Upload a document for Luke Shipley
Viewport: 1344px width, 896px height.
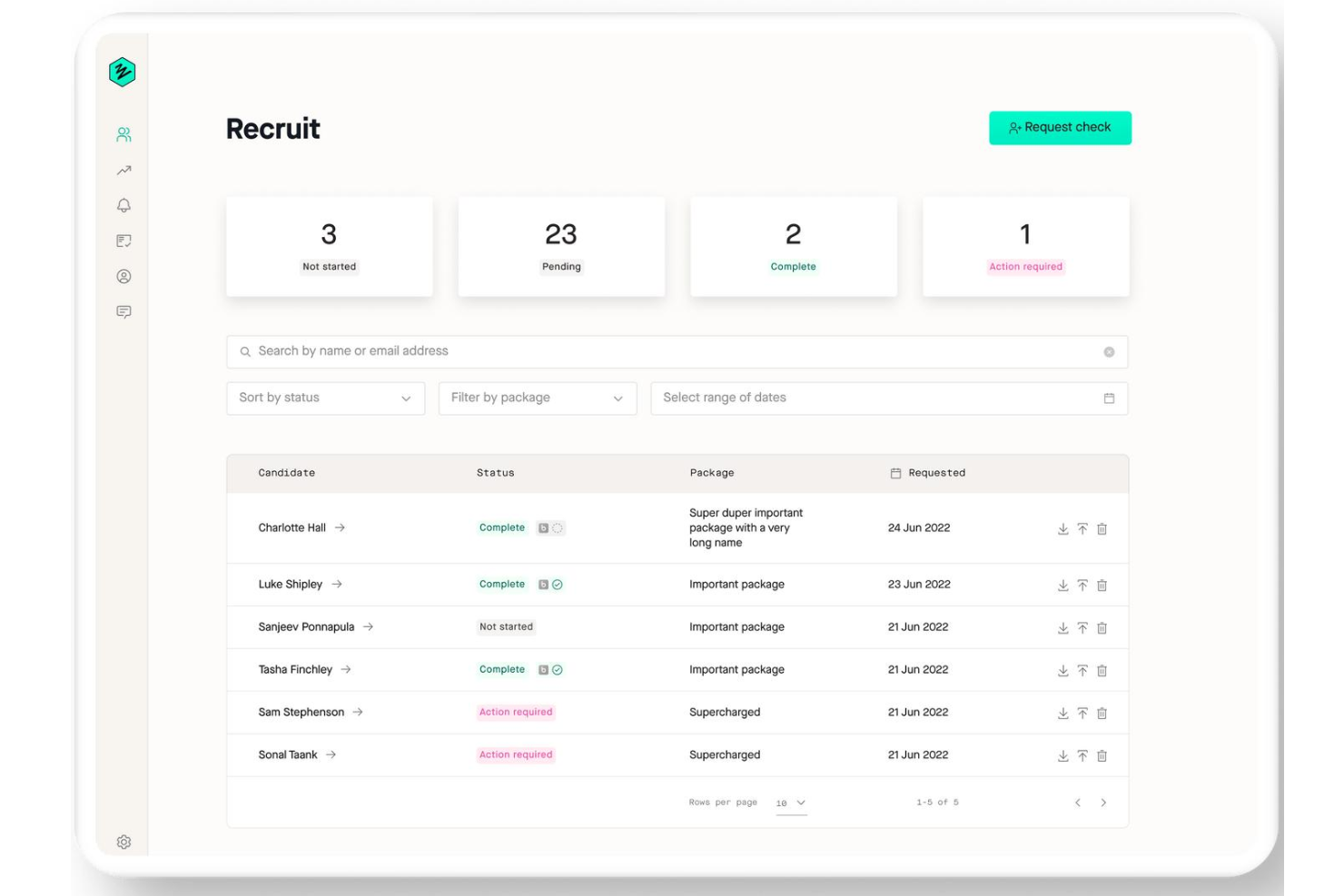[1082, 585]
